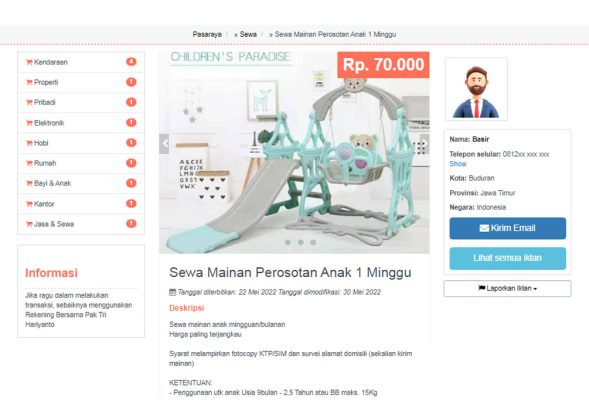Go to previous image with left carousel arrow
The image size is (589, 420).
click(164, 144)
